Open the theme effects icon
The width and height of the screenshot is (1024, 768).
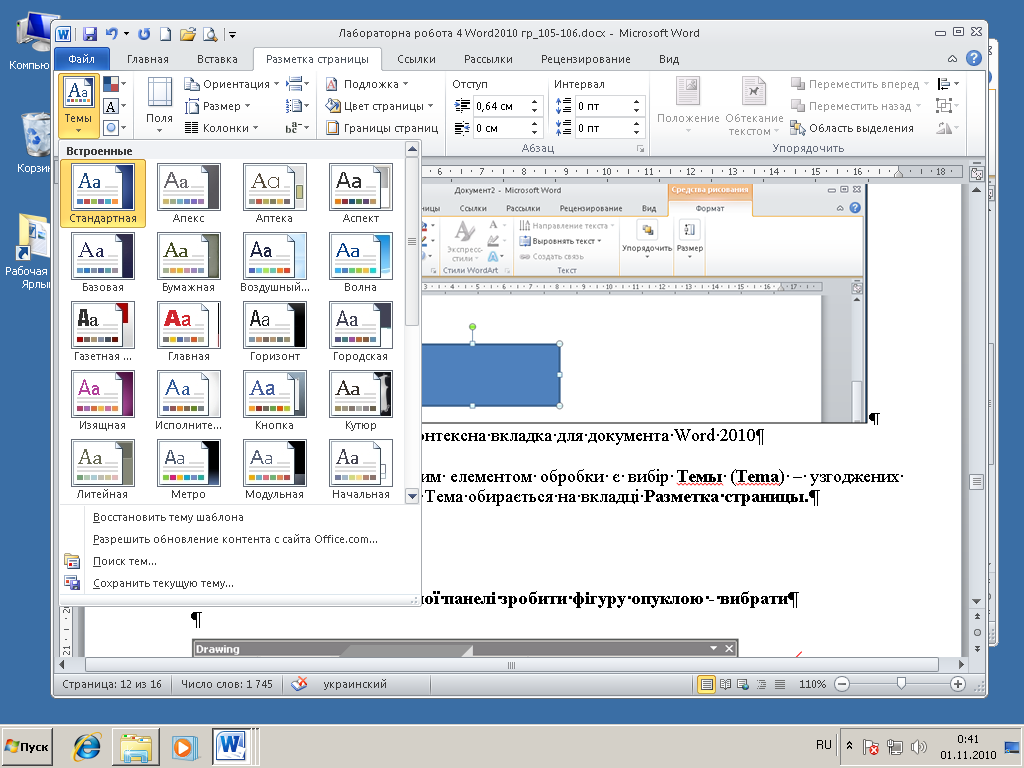(114, 128)
